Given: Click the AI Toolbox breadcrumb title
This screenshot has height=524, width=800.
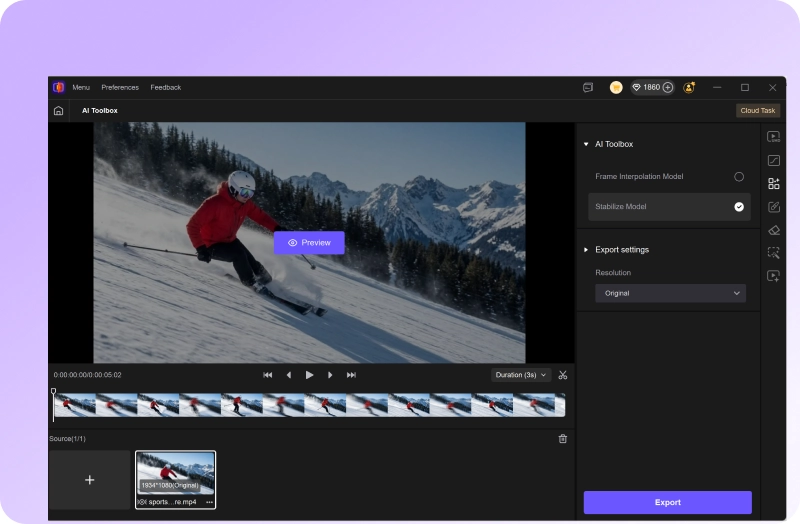Looking at the screenshot, I should pyautogui.click(x=100, y=111).
